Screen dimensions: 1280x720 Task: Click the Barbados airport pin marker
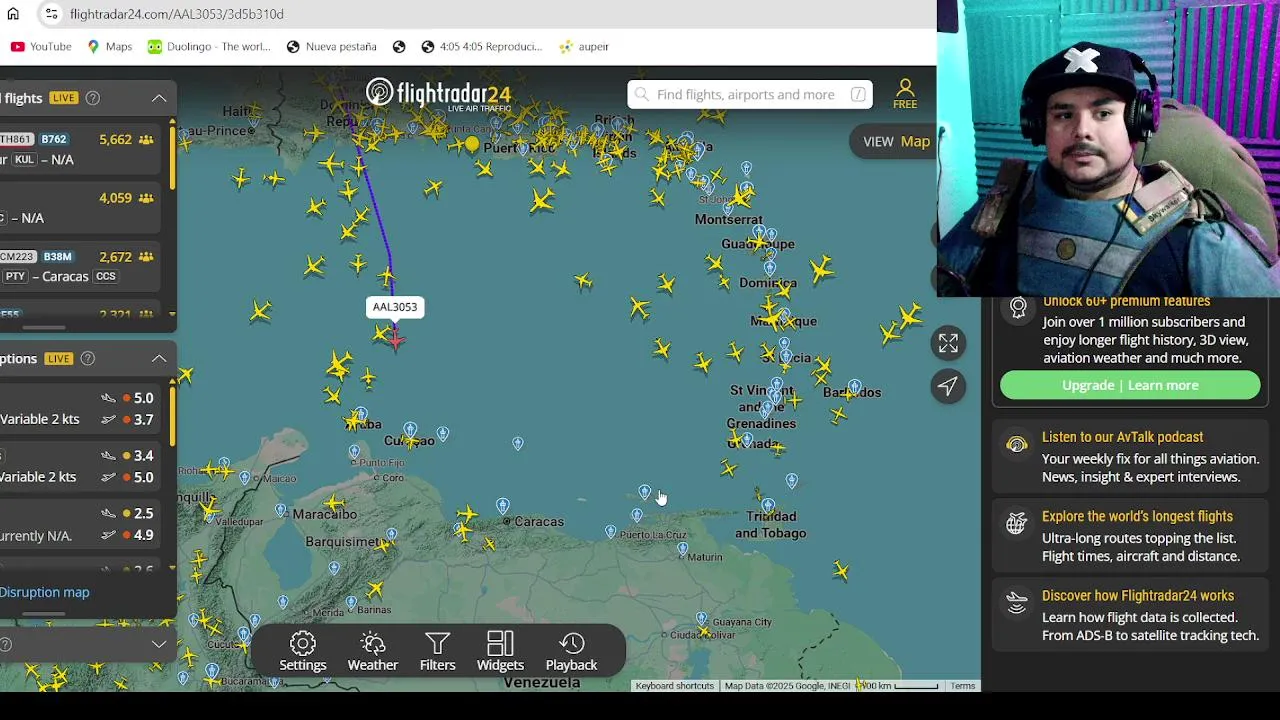[x=855, y=386]
